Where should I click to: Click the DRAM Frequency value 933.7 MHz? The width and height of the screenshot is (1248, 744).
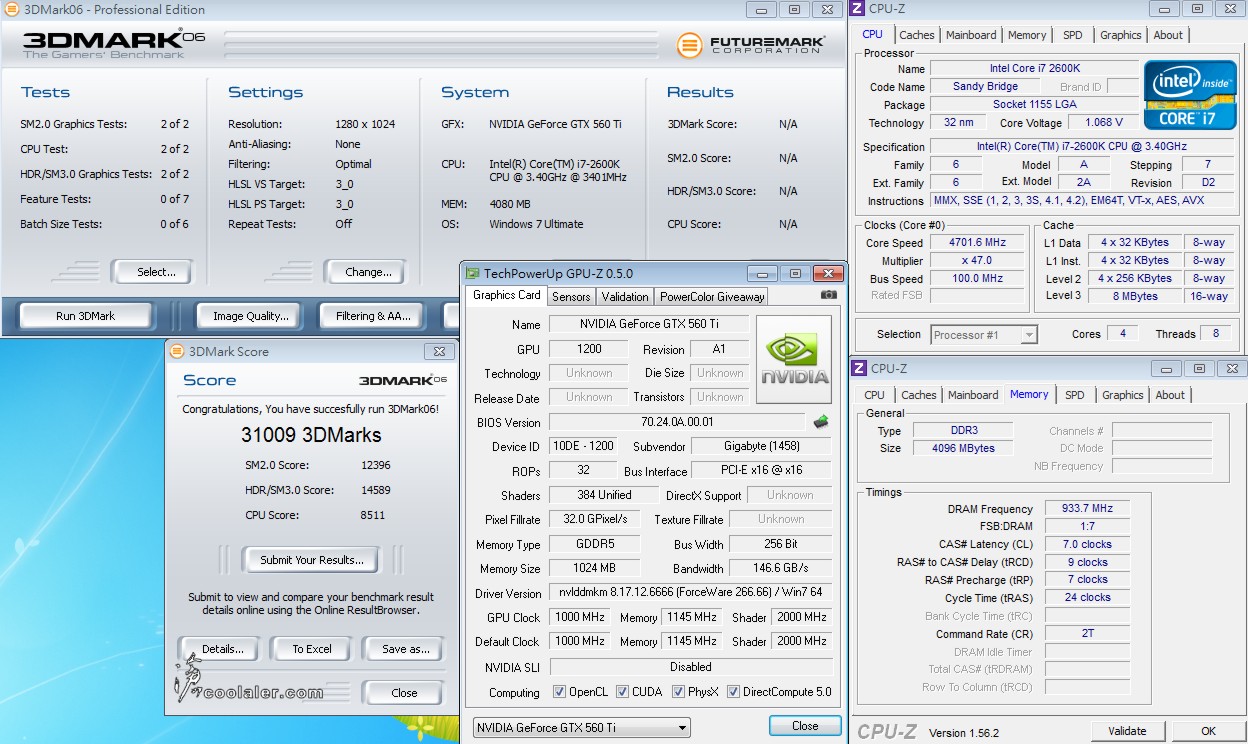coord(1087,509)
